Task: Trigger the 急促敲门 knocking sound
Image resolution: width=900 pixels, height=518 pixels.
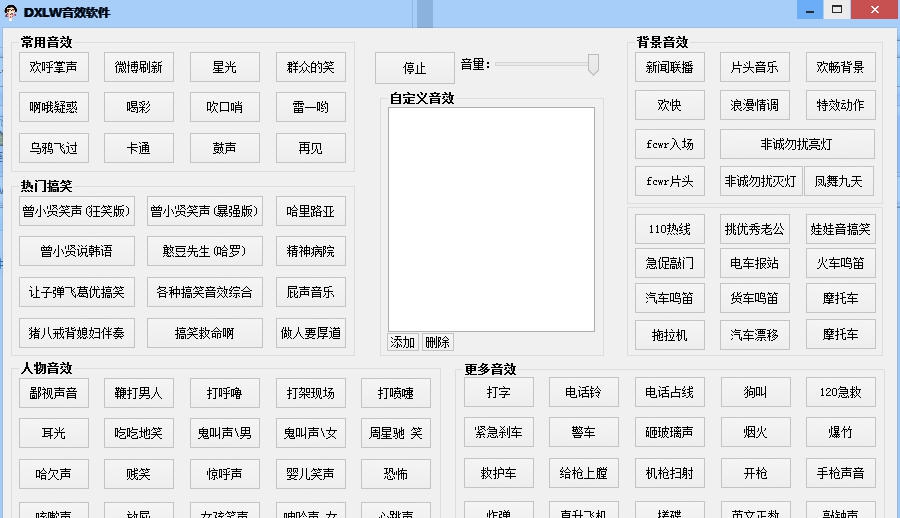Action: pos(669,263)
